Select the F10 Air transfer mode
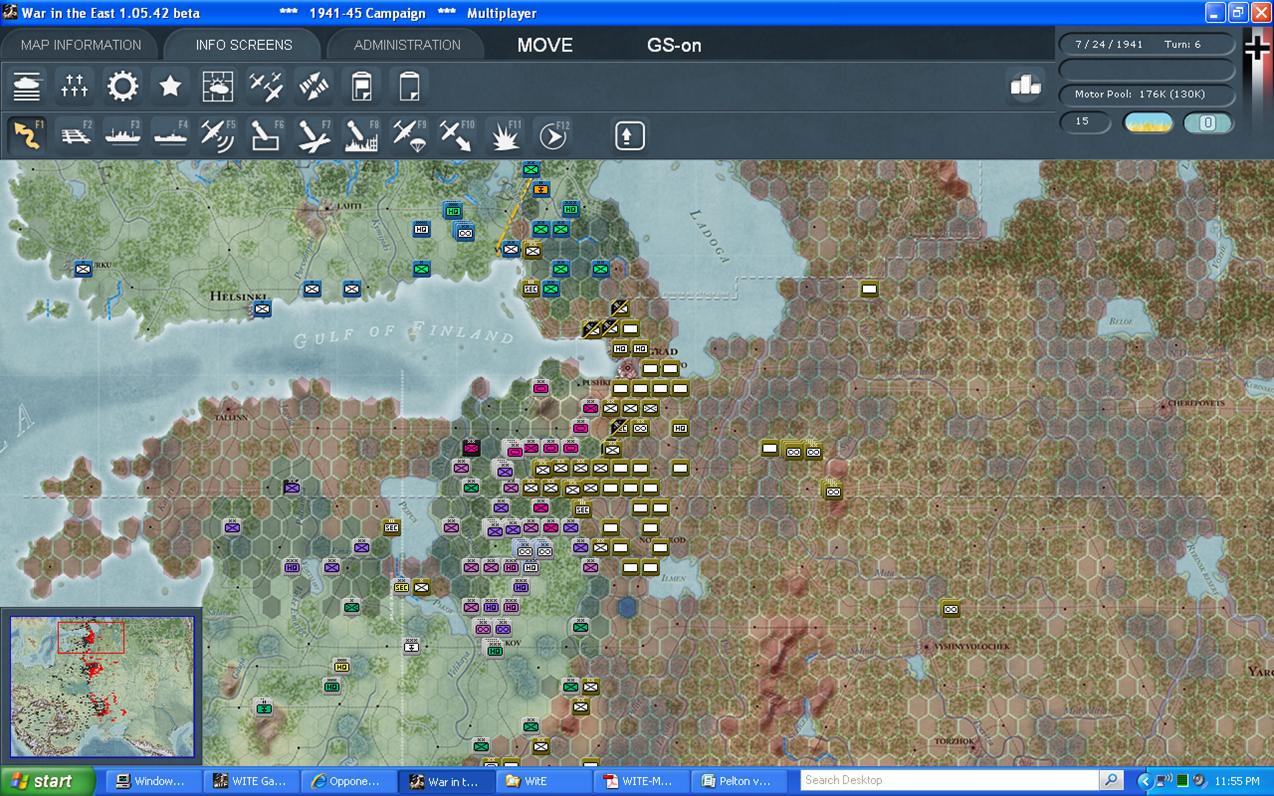Screen dimensions: 1274x796 [x=457, y=135]
